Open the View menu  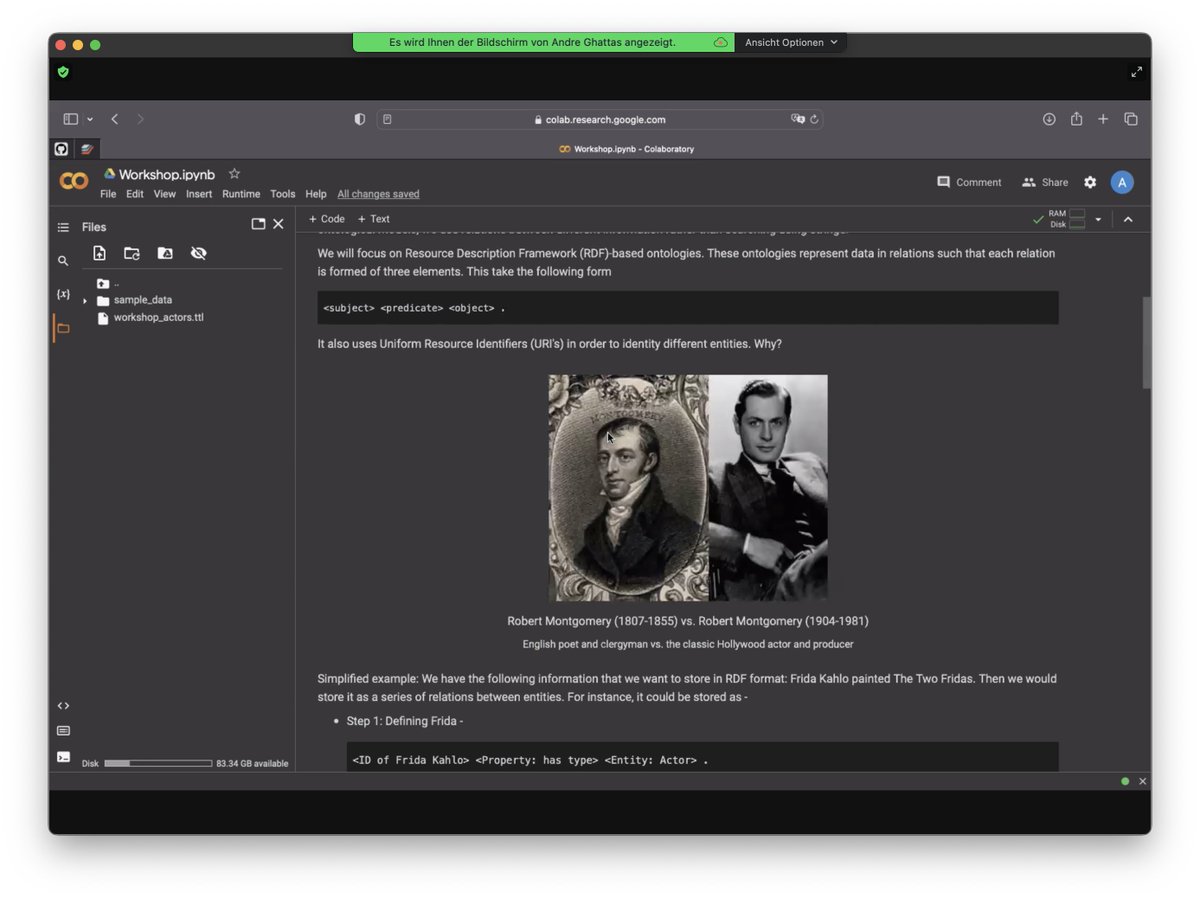[165, 194]
